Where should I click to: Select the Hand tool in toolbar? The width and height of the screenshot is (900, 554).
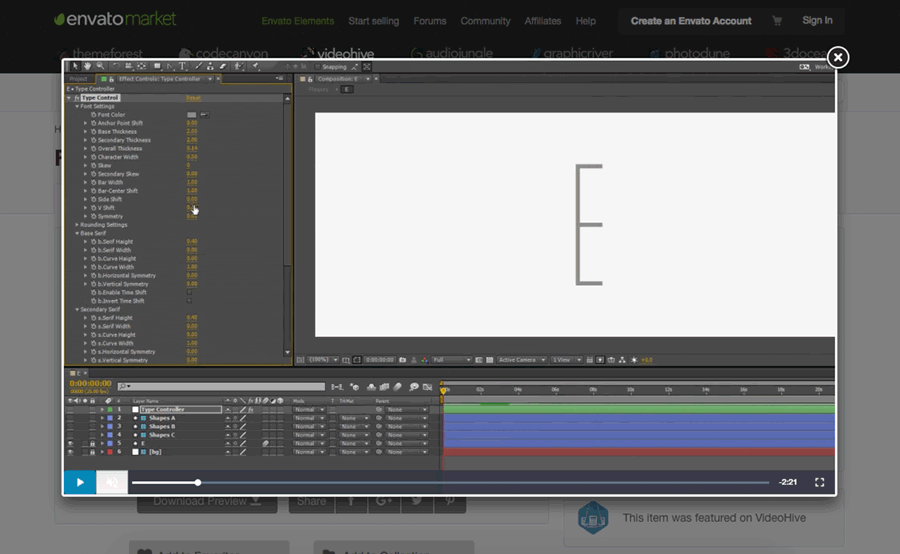tap(89, 67)
